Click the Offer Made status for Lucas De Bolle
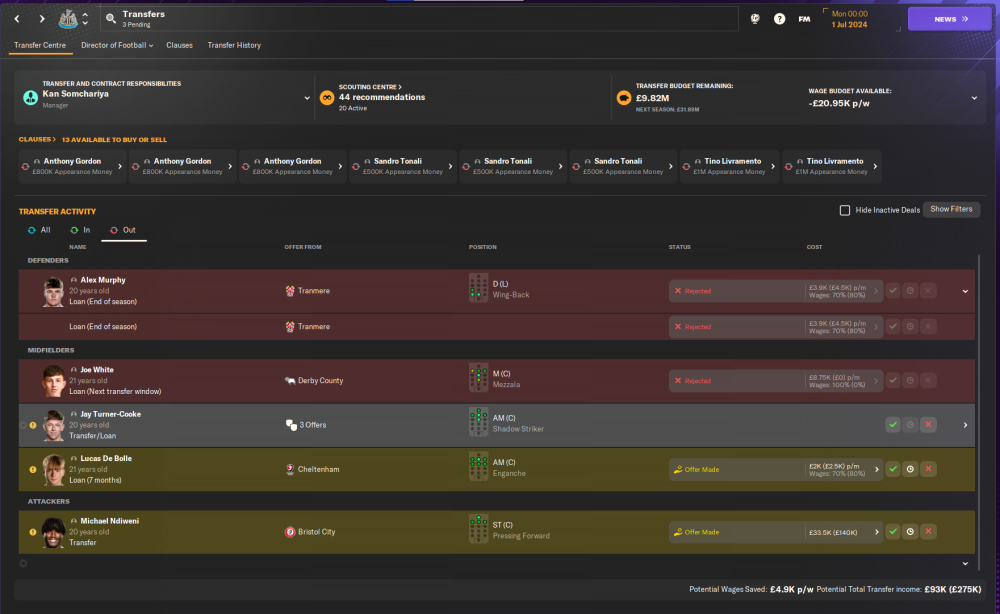1000x614 pixels. tap(696, 469)
